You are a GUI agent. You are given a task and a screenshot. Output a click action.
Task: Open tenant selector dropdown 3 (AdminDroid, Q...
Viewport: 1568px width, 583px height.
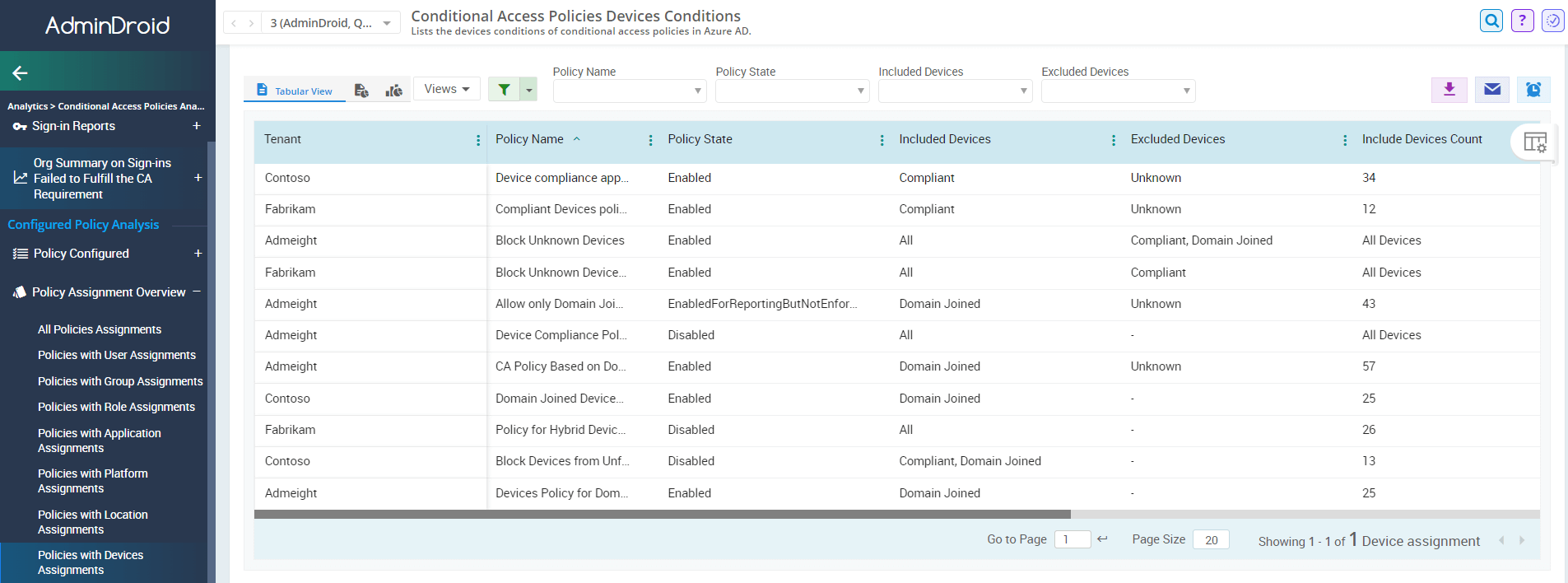click(331, 23)
